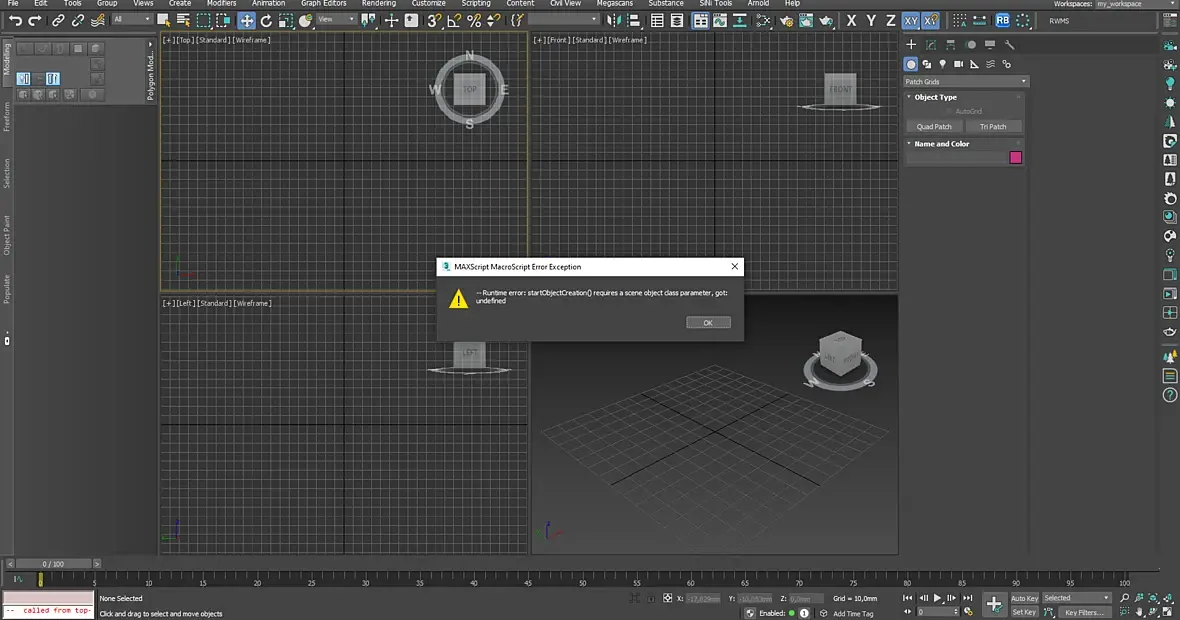Open the pink object color swatch
This screenshot has width=1180, height=620.
[x=1015, y=158]
